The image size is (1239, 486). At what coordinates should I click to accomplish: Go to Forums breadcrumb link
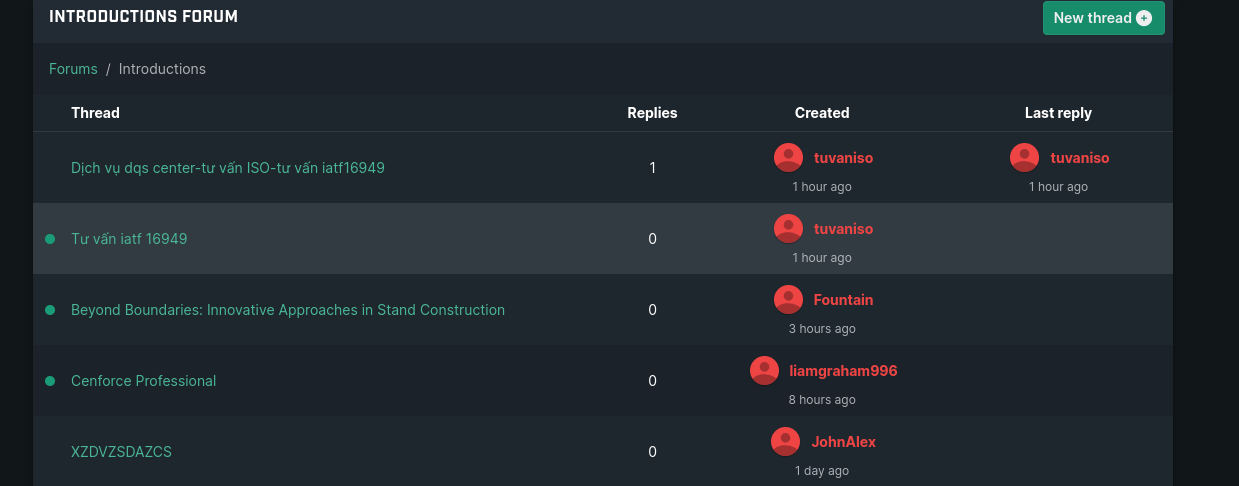tap(73, 69)
